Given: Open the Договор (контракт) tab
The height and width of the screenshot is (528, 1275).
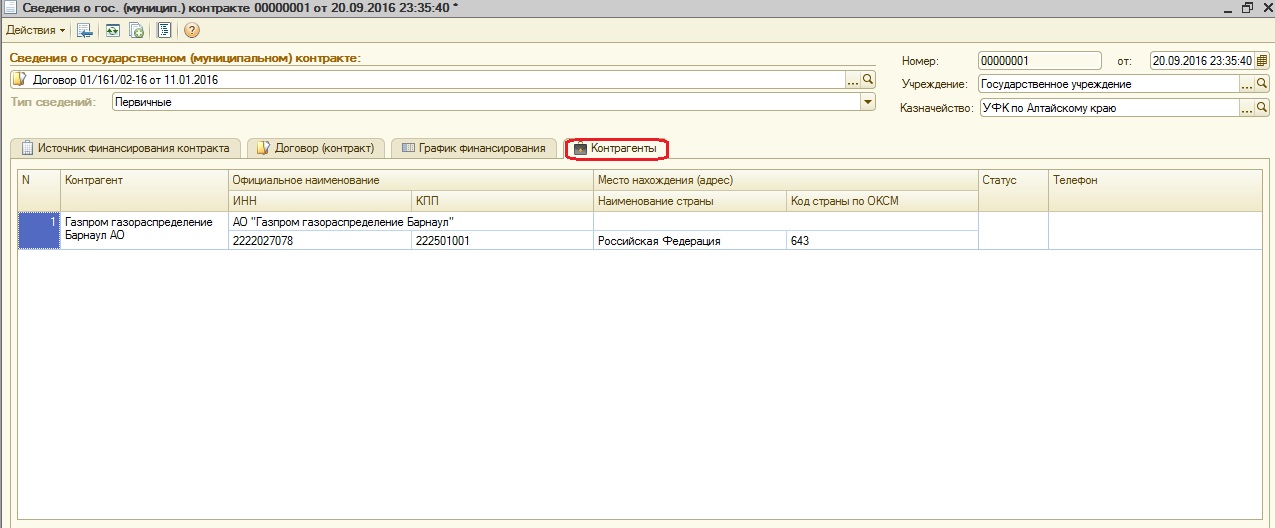Looking at the screenshot, I should coord(316,148).
